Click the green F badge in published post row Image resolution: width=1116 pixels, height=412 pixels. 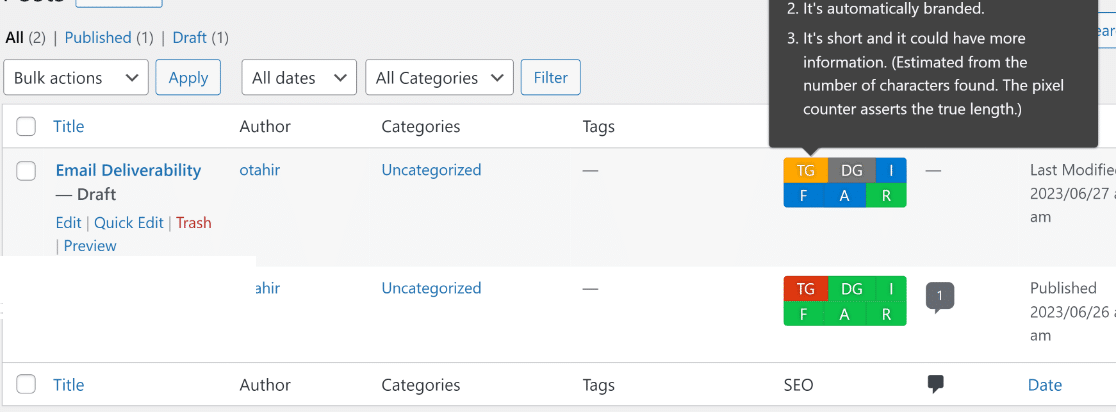coord(804,314)
